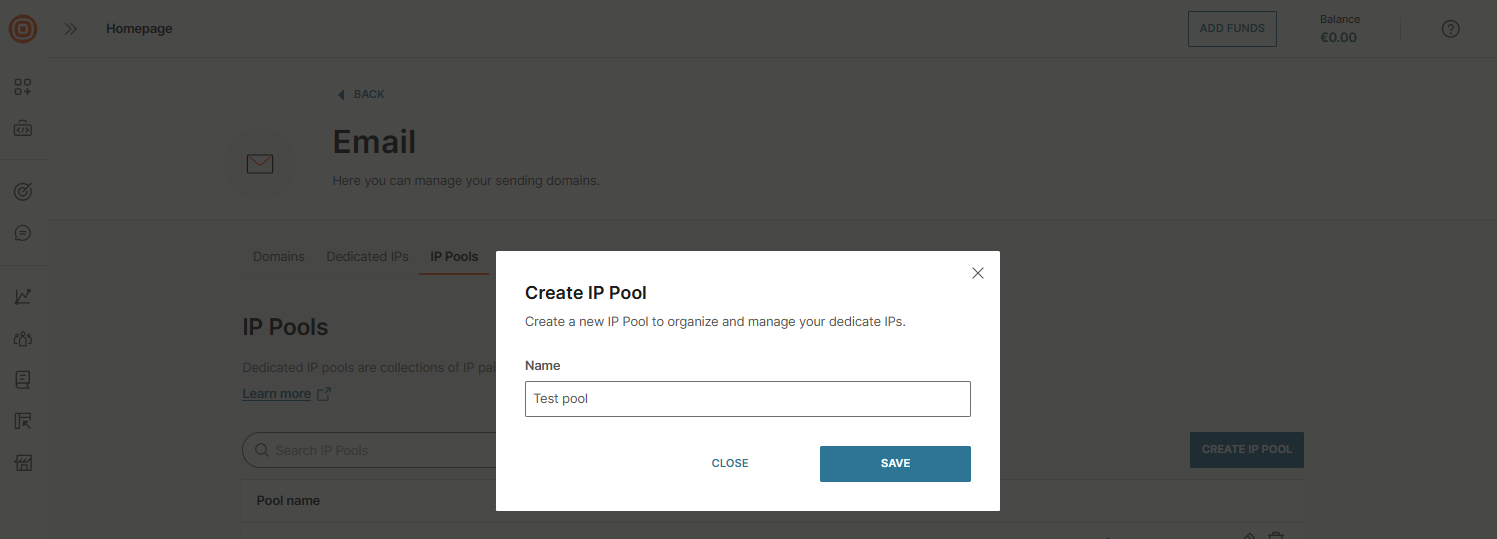This screenshot has width=1497, height=539.
Task: Click the help question mark icon
Action: (x=1450, y=29)
